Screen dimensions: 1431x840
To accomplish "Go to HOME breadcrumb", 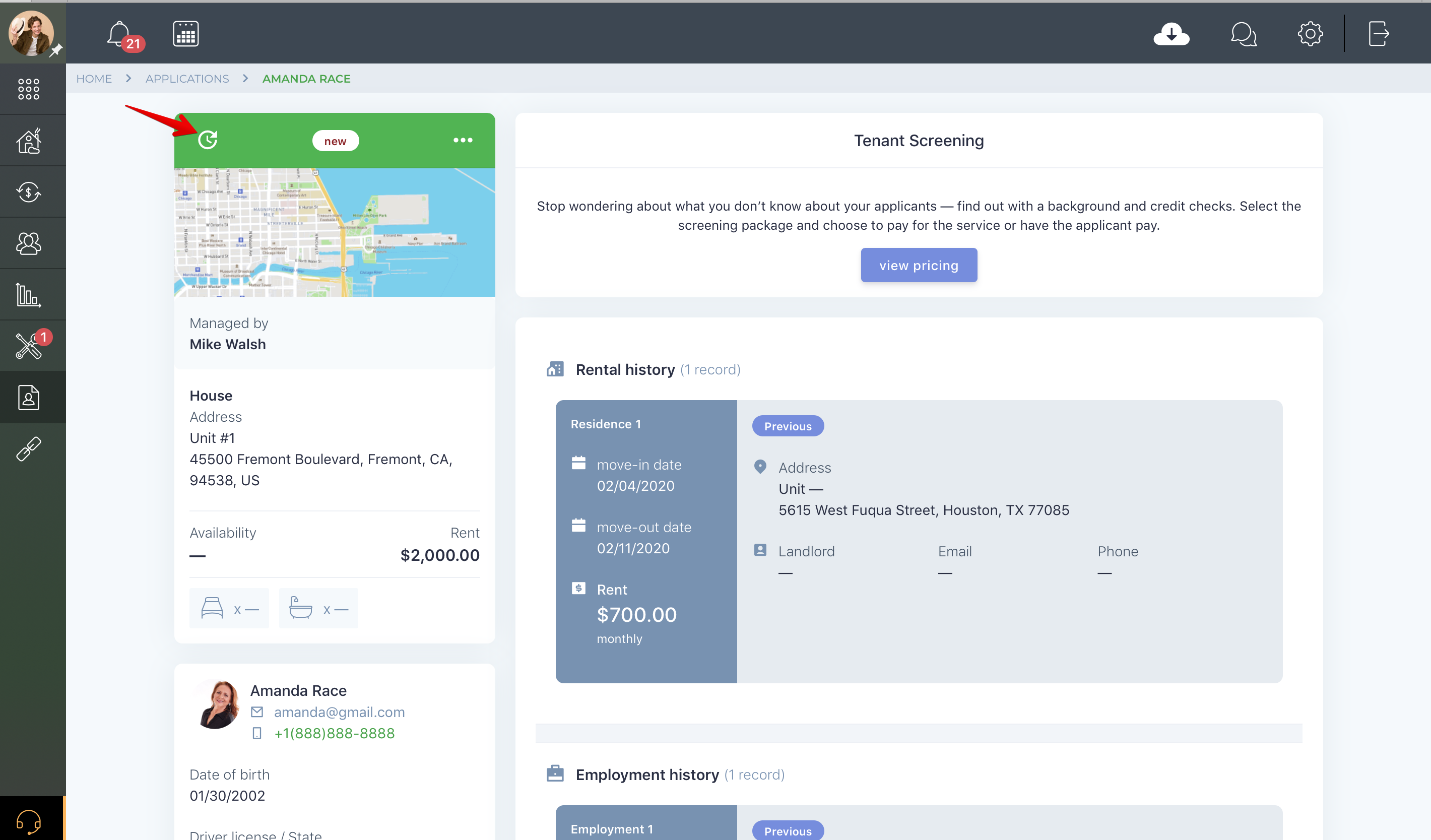I will click(94, 79).
